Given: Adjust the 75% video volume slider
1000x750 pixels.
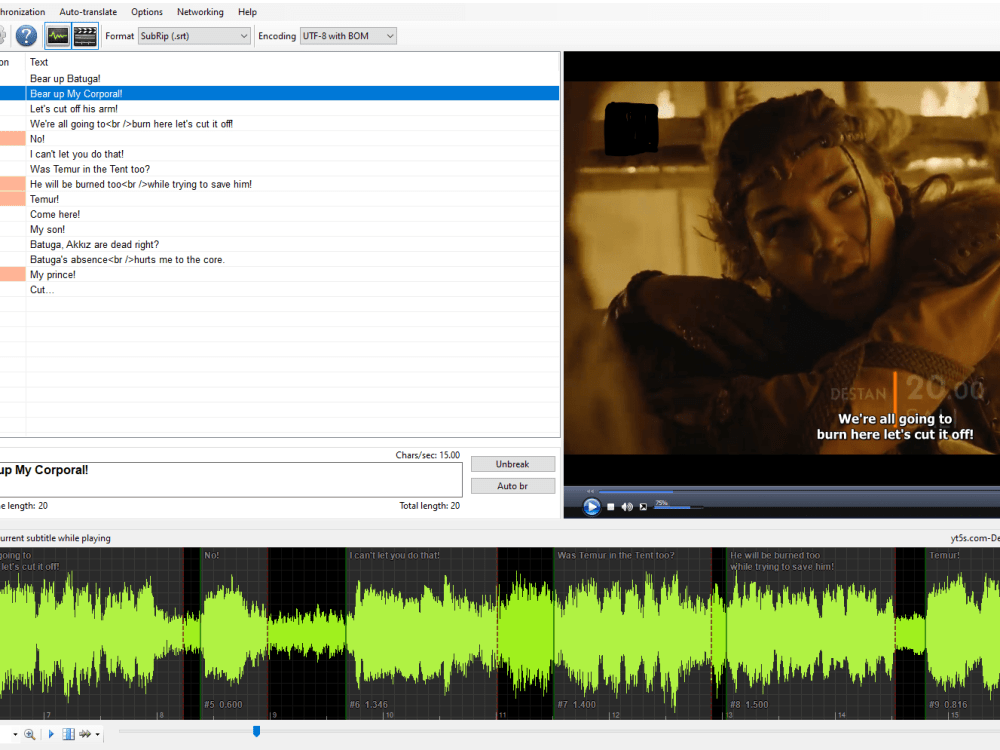Looking at the screenshot, I should point(678,508).
